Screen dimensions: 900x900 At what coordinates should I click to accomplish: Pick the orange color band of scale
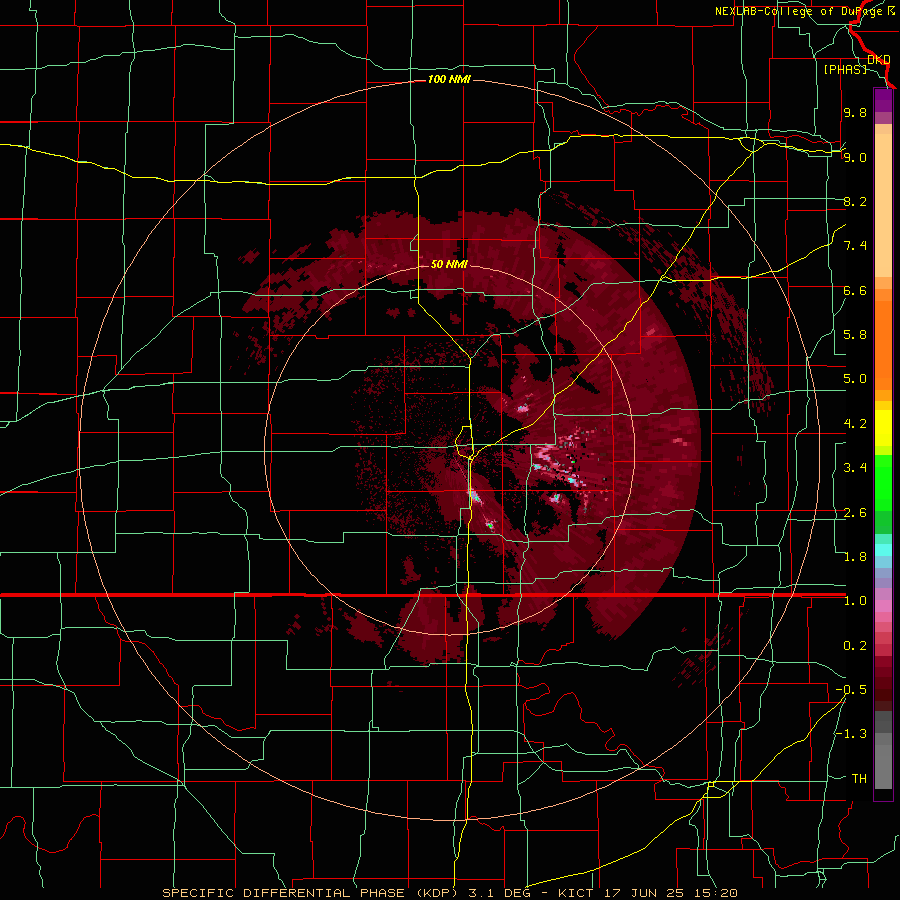(x=883, y=346)
